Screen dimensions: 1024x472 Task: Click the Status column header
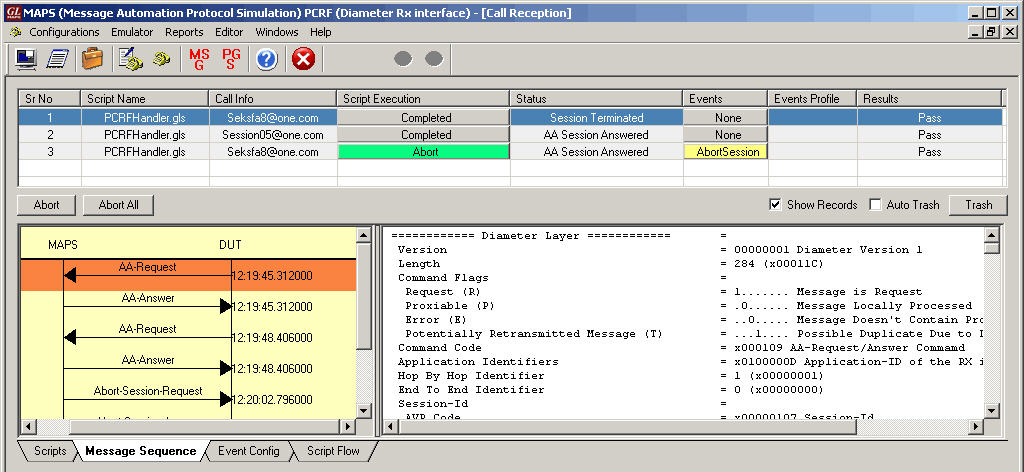[596, 99]
